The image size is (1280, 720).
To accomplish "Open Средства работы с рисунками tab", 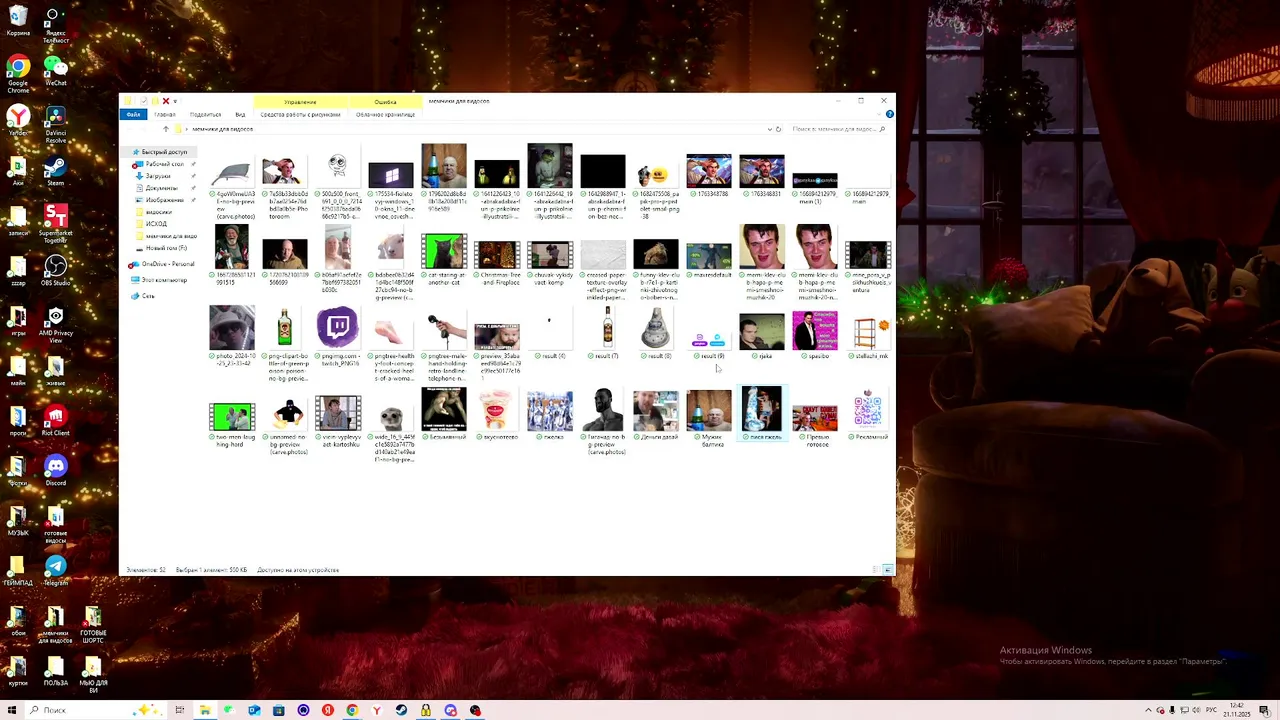I will (300, 114).
